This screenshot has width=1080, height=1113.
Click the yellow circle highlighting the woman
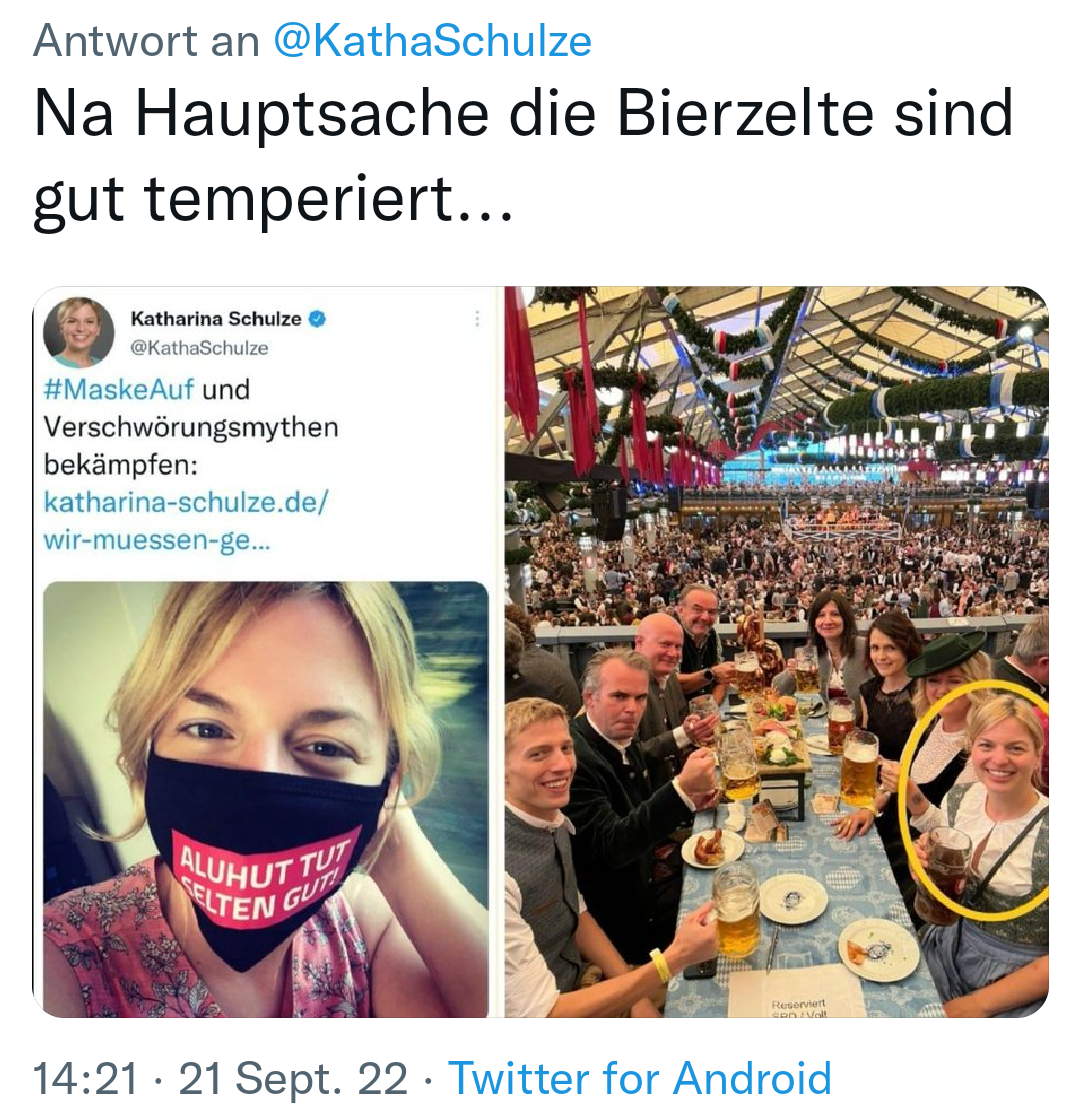click(x=975, y=801)
